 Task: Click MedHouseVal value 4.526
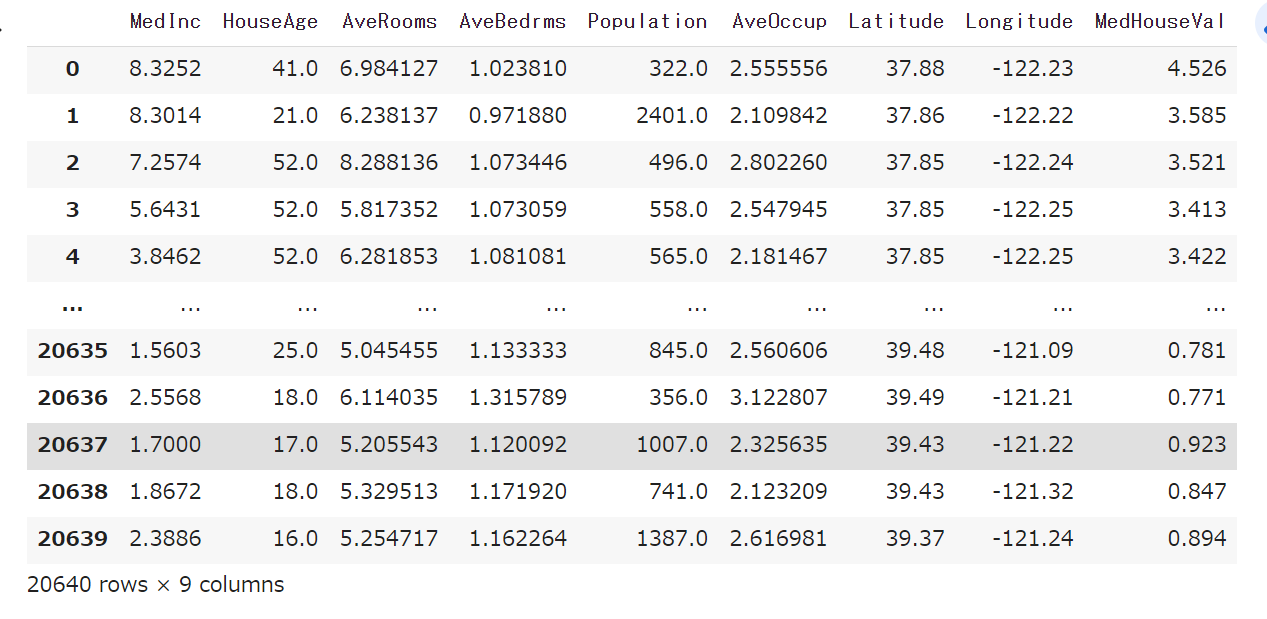point(1197,69)
